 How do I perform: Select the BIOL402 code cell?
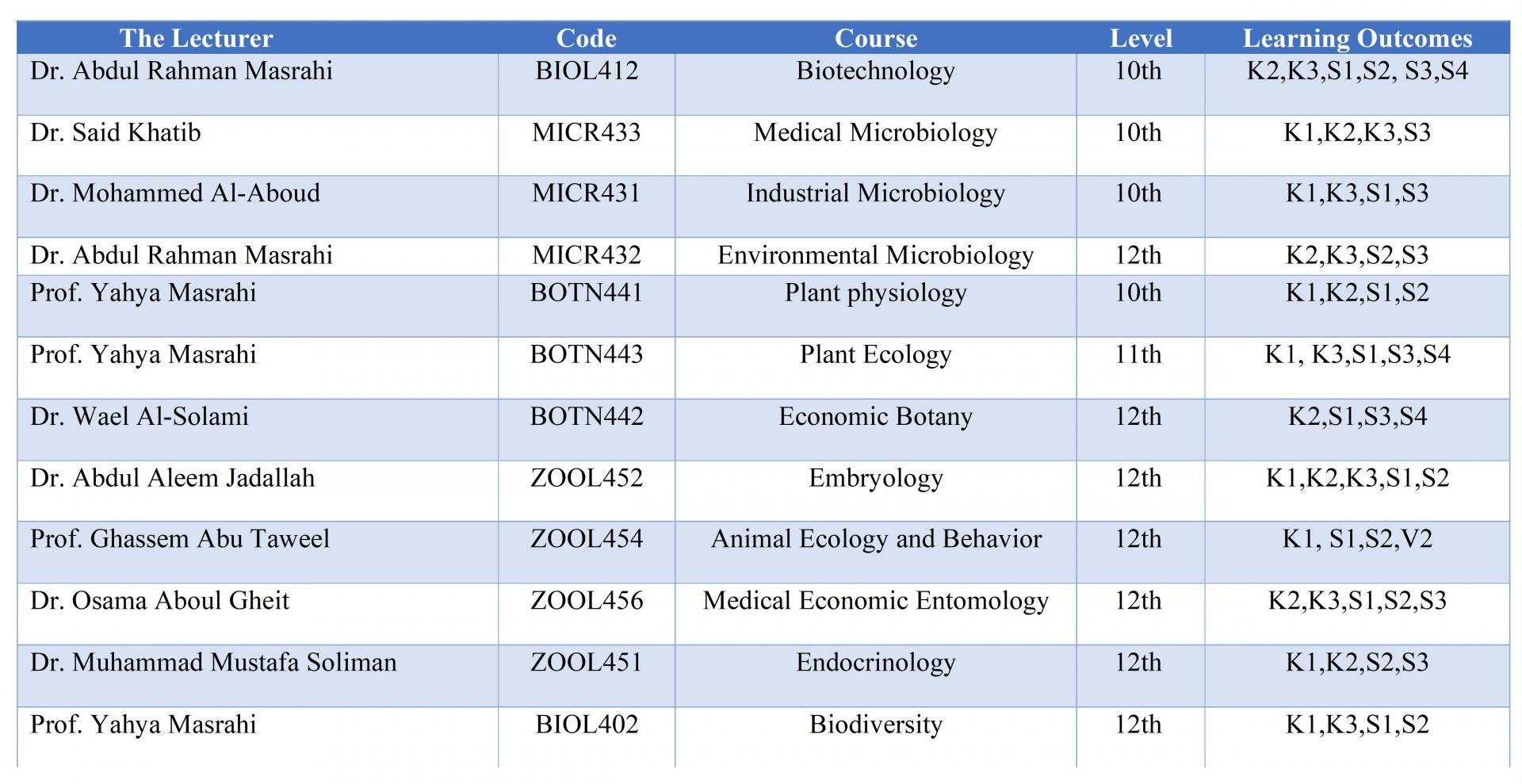tap(586, 725)
